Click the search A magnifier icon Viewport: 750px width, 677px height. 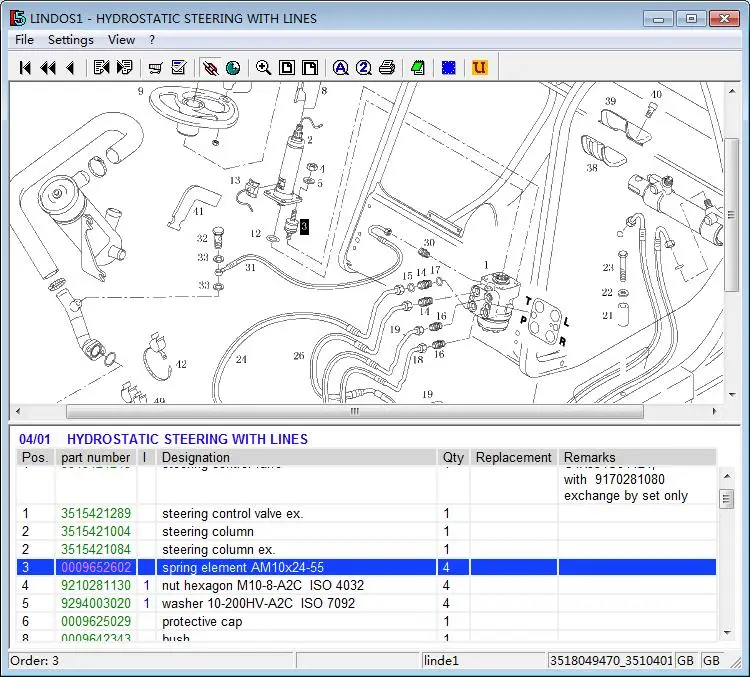tap(341, 68)
